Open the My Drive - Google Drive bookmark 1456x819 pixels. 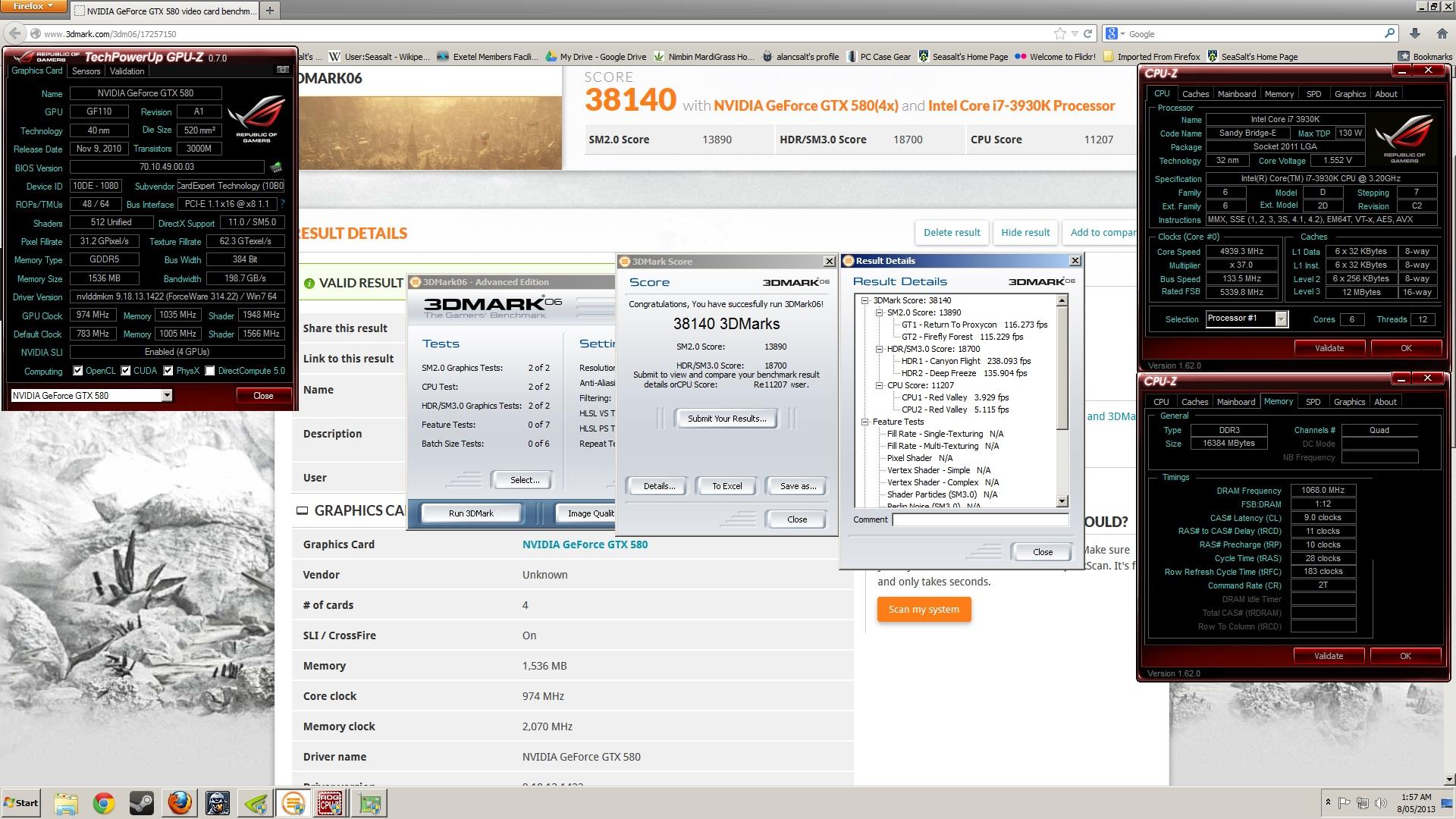click(x=596, y=56)
